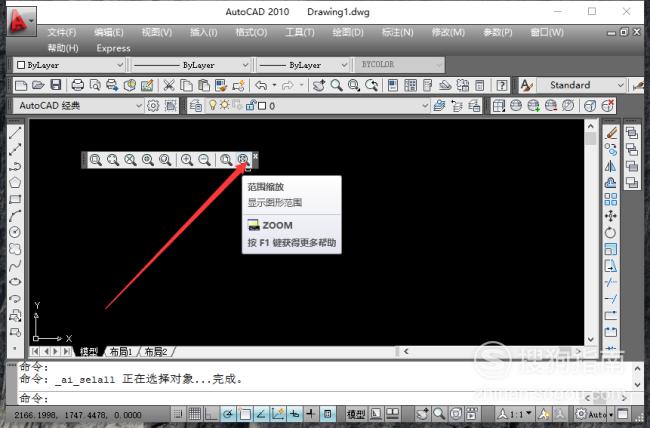Select the Arc draw tool

point(15,216)
